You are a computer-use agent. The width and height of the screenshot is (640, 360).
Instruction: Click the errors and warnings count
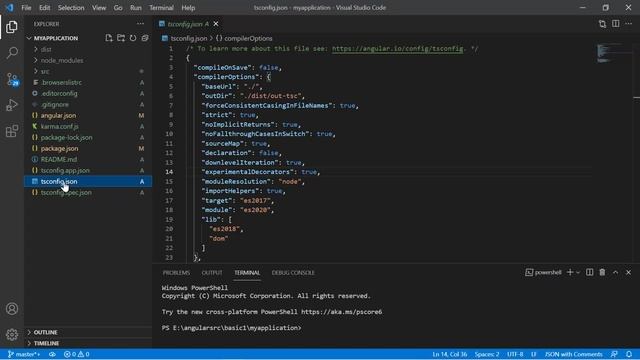pos(76,354)
